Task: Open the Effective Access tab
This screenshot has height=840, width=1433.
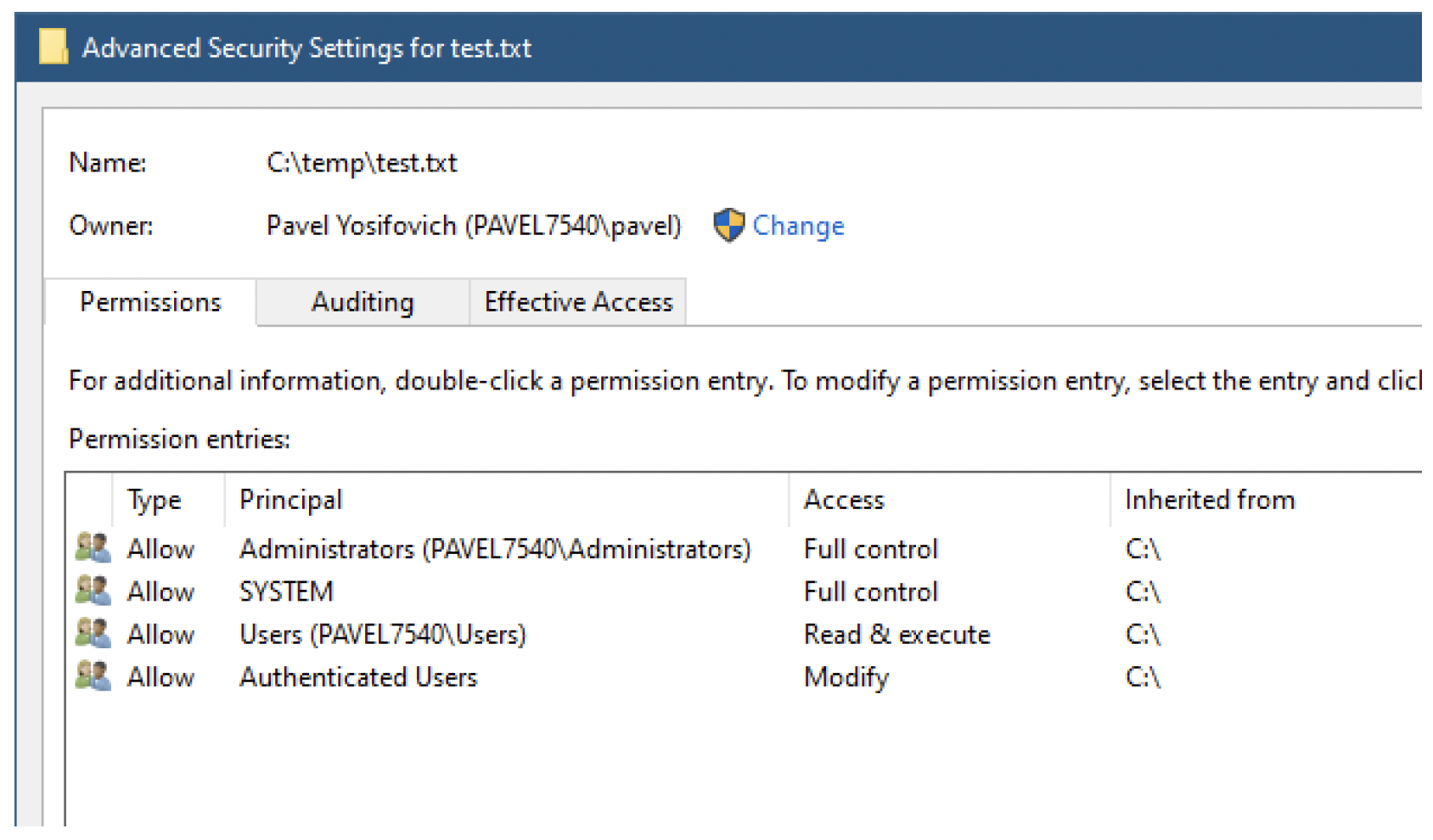Action: 578,302
